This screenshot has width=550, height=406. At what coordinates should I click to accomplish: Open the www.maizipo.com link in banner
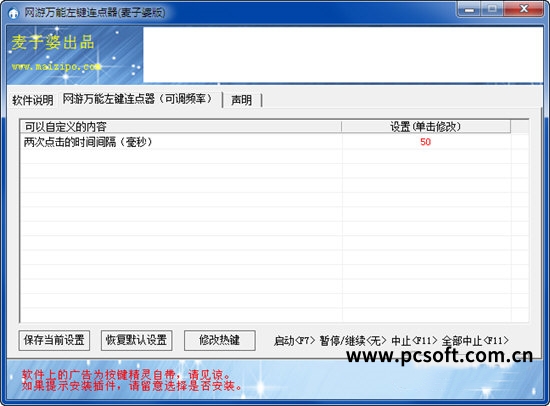pos(56,66)
